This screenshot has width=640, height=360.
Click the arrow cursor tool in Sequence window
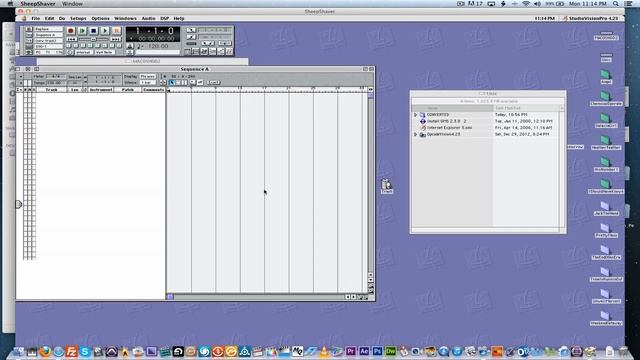[172, 82]
